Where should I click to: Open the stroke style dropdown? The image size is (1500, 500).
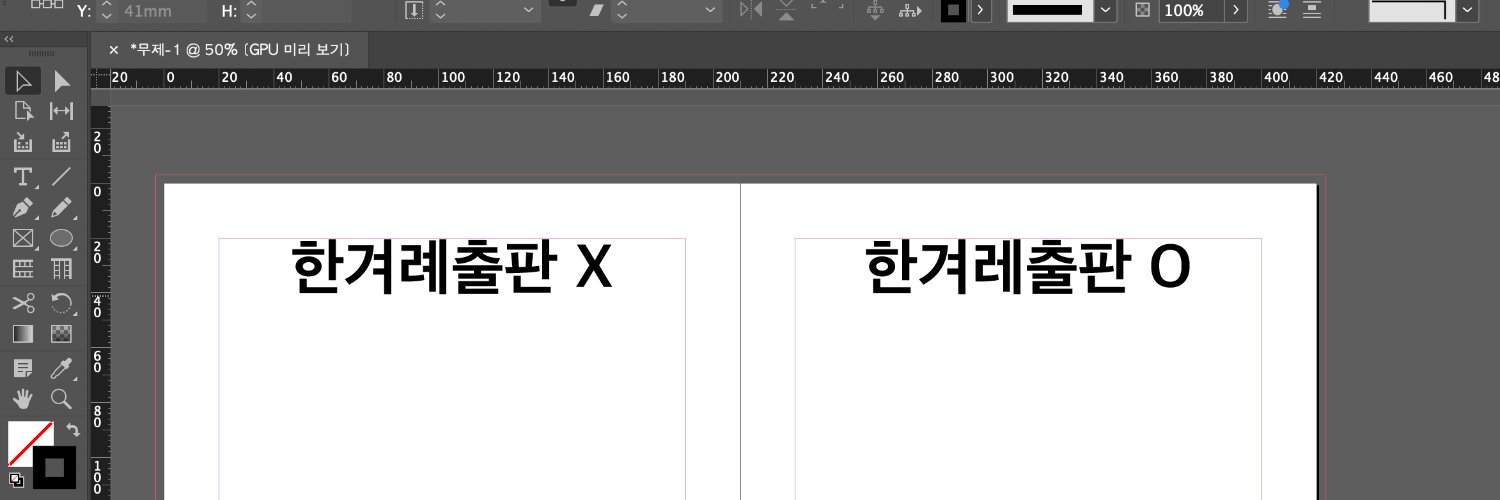(x=1105, y=10)
